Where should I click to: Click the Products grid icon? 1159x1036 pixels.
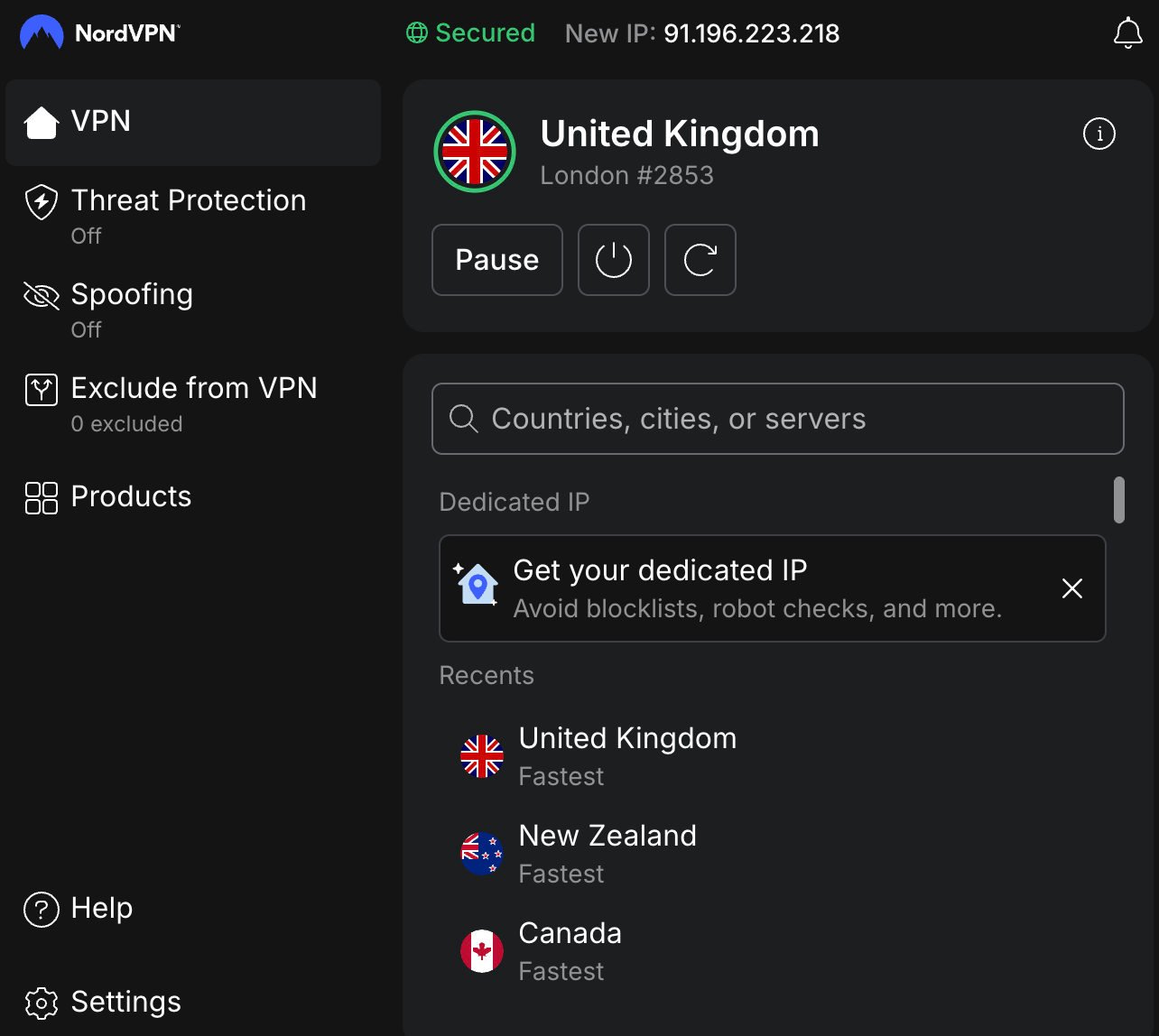(x=42, y=497)
